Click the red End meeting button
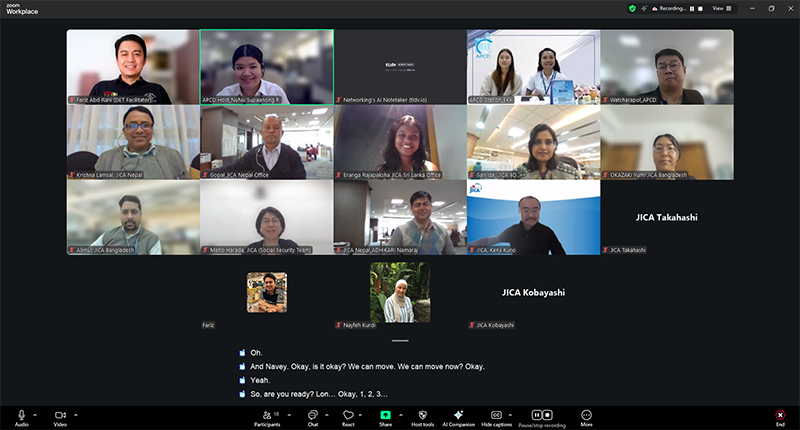 pos(780,415)
